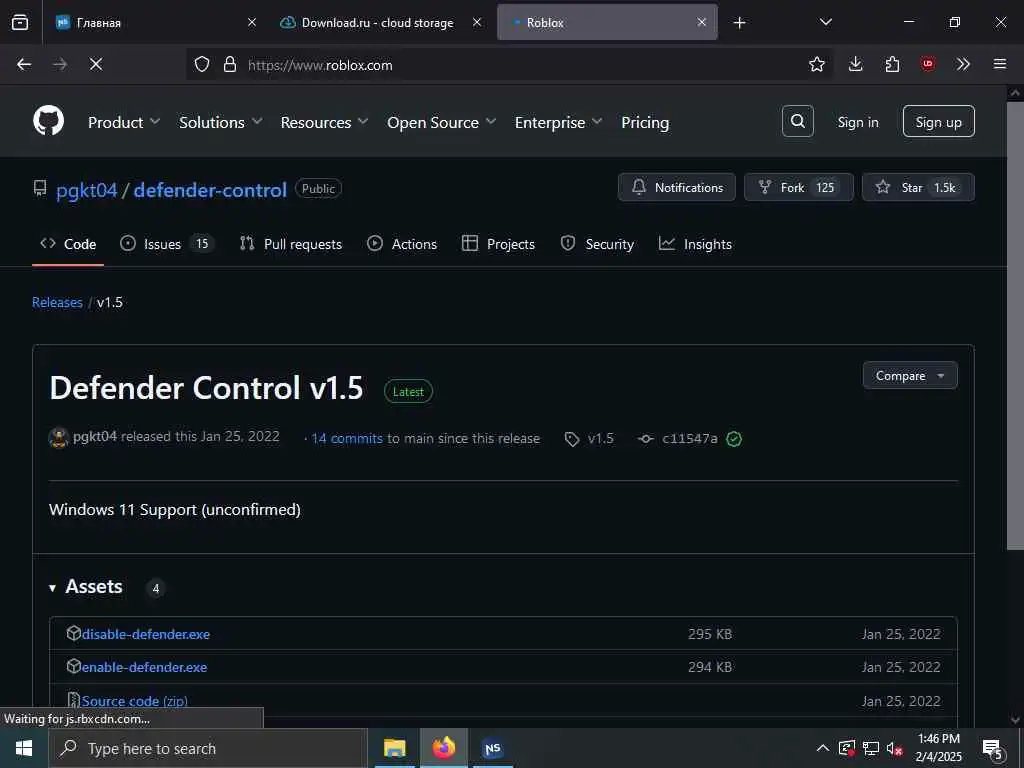Click the Sign up button
Image resolution: width=1024 pixels, height=768 pixels.
point(938,121)
